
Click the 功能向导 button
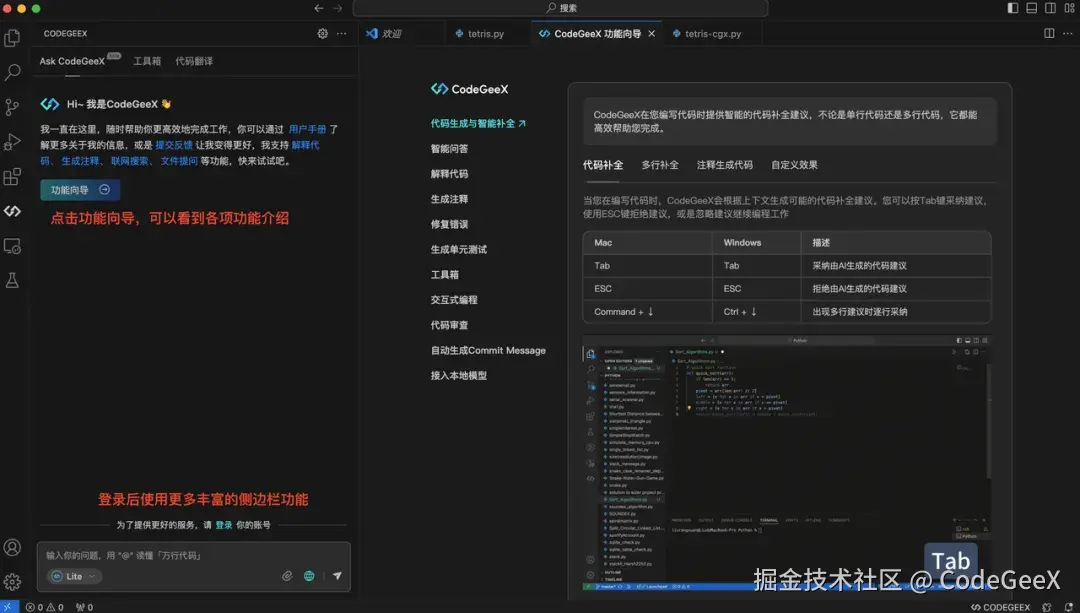(79, 189)
